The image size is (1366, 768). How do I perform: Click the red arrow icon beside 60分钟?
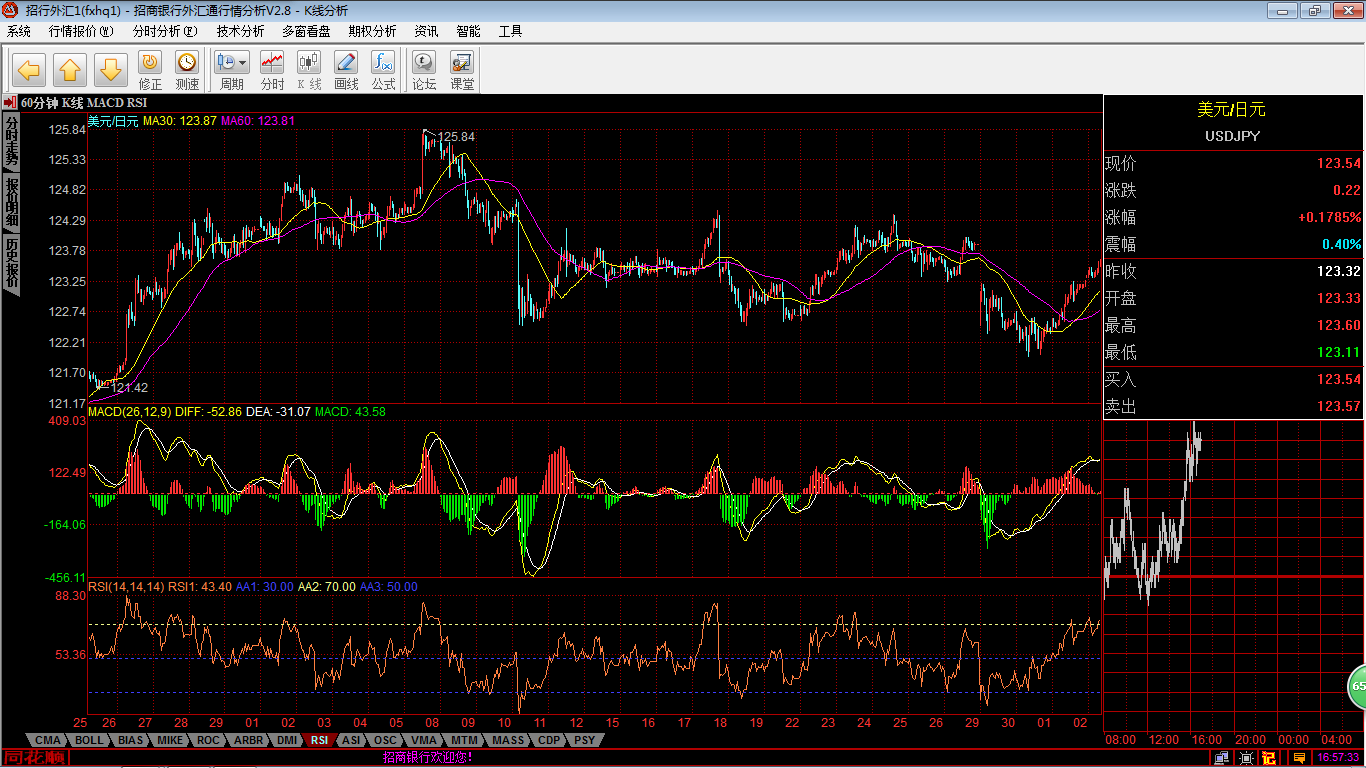9,102
